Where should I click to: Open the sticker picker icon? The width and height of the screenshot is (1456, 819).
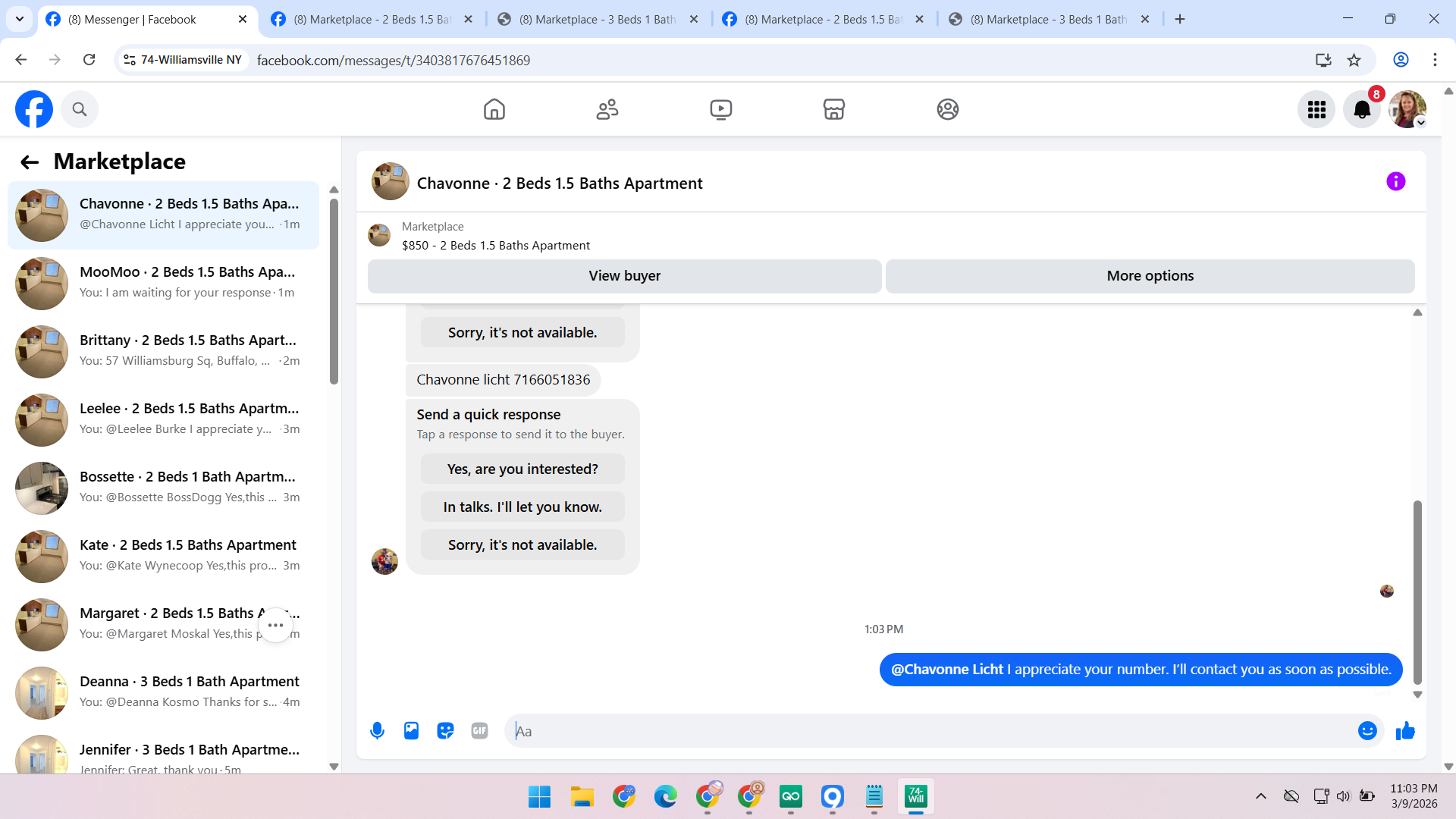coord(445,731)
